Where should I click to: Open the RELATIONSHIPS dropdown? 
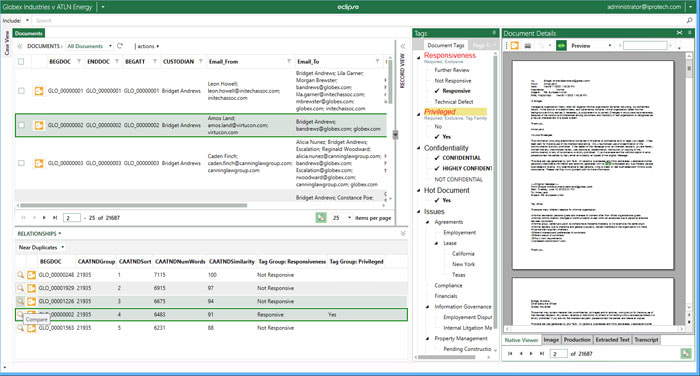(x=39, y=234)
